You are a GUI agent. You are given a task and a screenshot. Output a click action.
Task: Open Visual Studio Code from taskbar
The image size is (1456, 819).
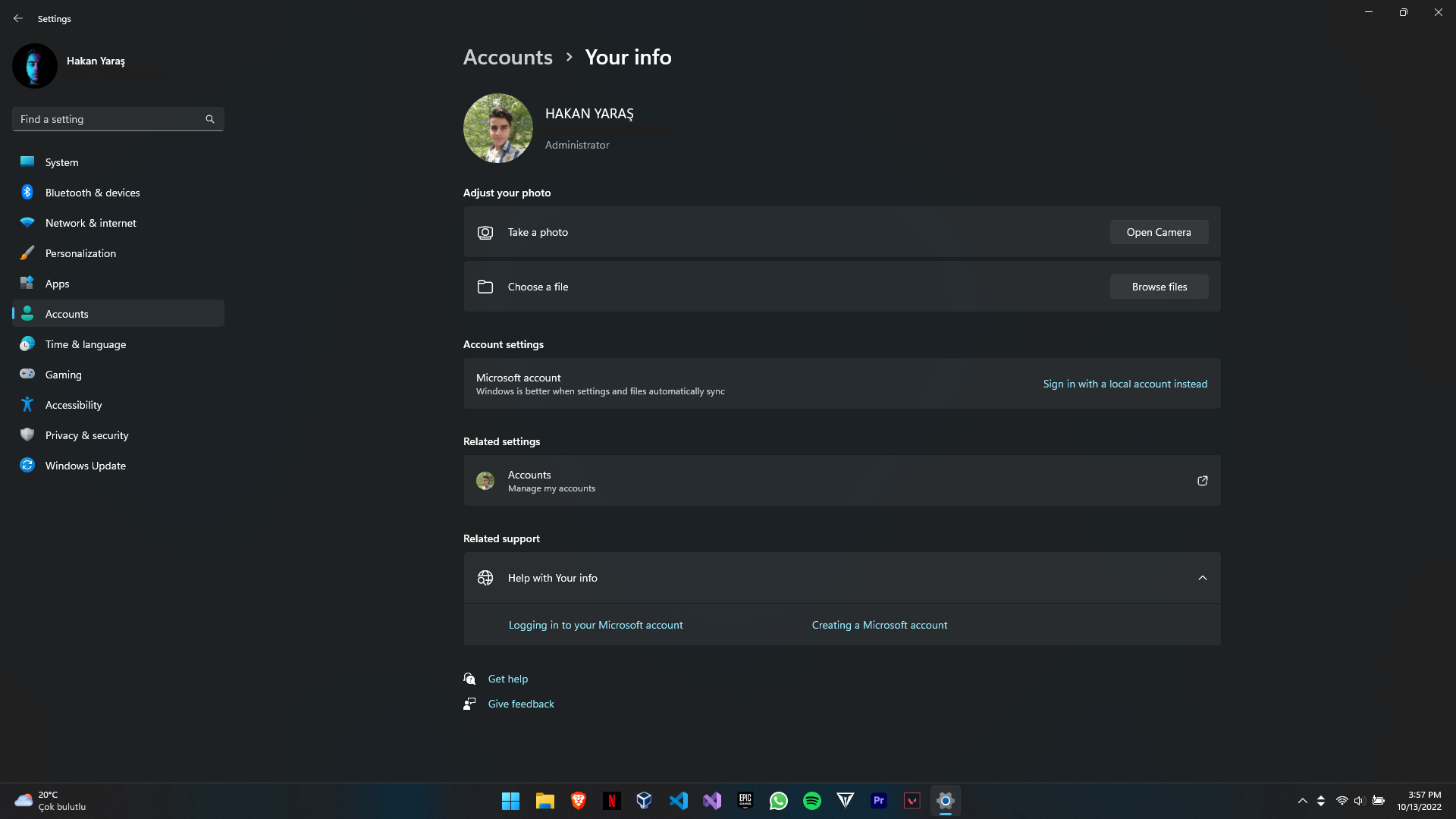679,801
